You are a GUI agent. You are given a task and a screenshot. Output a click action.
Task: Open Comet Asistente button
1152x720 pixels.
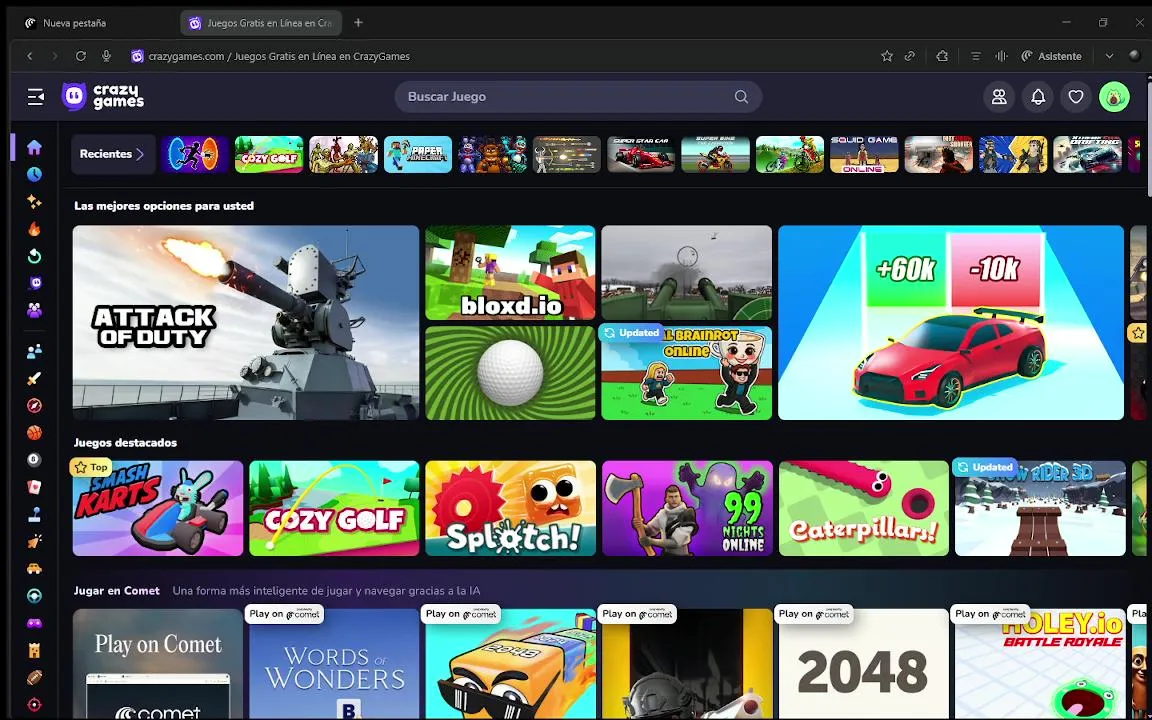(1051, 56)
